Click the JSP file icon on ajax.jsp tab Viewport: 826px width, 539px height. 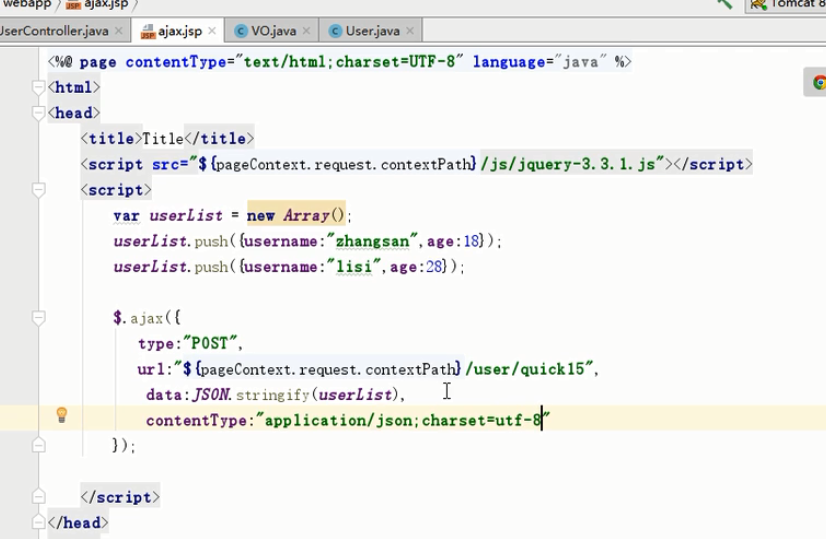tap(148, 32)
